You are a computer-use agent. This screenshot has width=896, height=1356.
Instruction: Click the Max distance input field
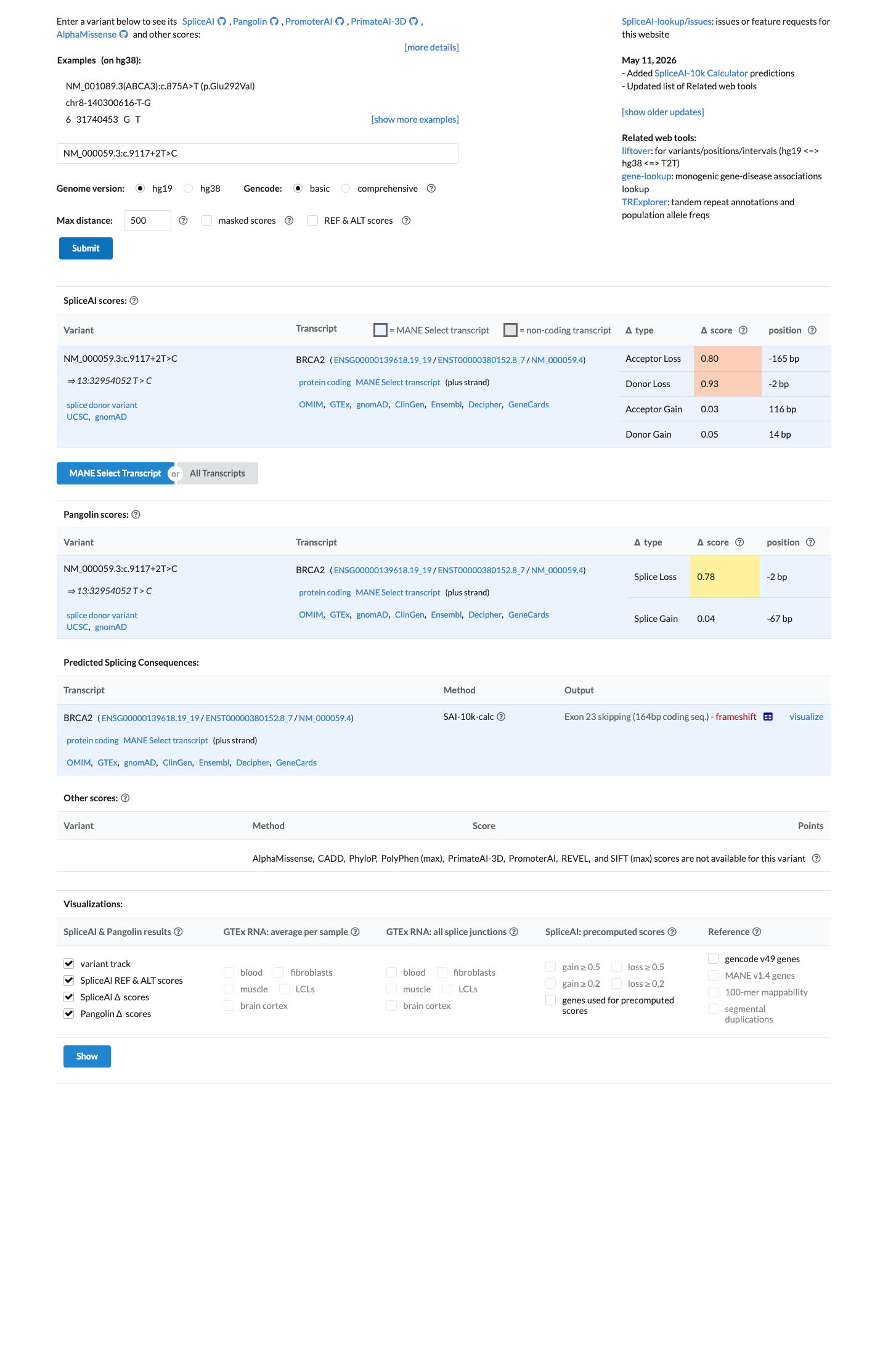147,221
